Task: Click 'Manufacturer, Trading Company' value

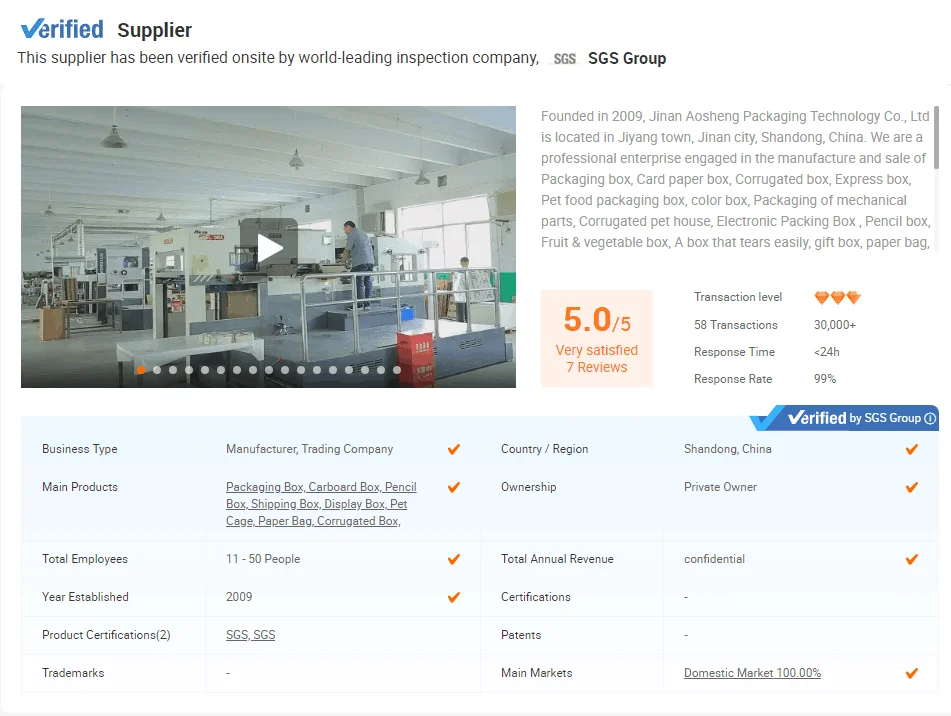Action: 309,449
